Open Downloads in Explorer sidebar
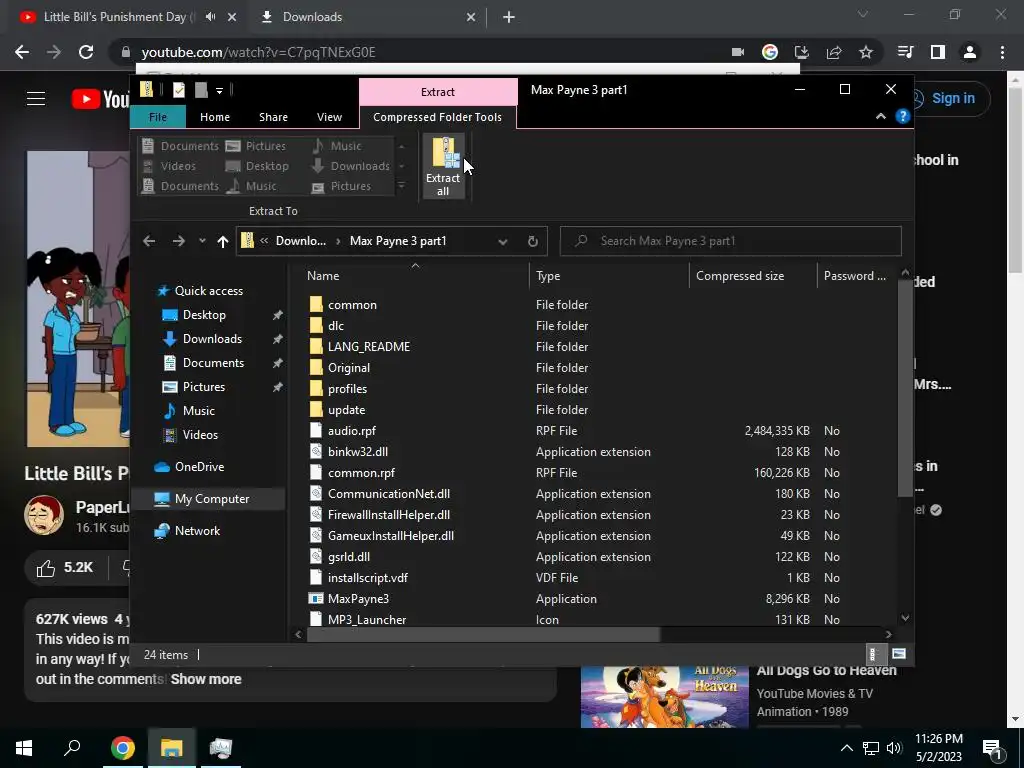The image size is (1024, 768). tap(212, 339)
